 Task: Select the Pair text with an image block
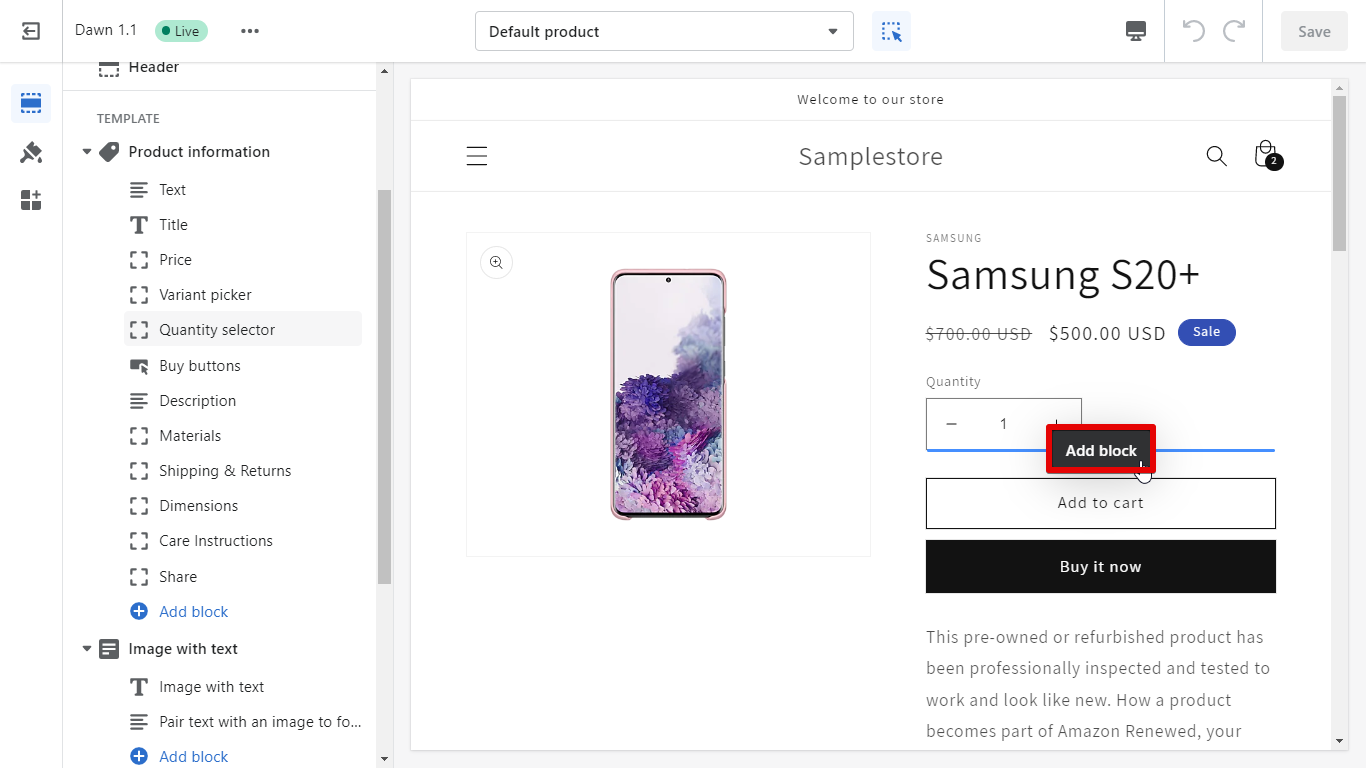[243, 722]
